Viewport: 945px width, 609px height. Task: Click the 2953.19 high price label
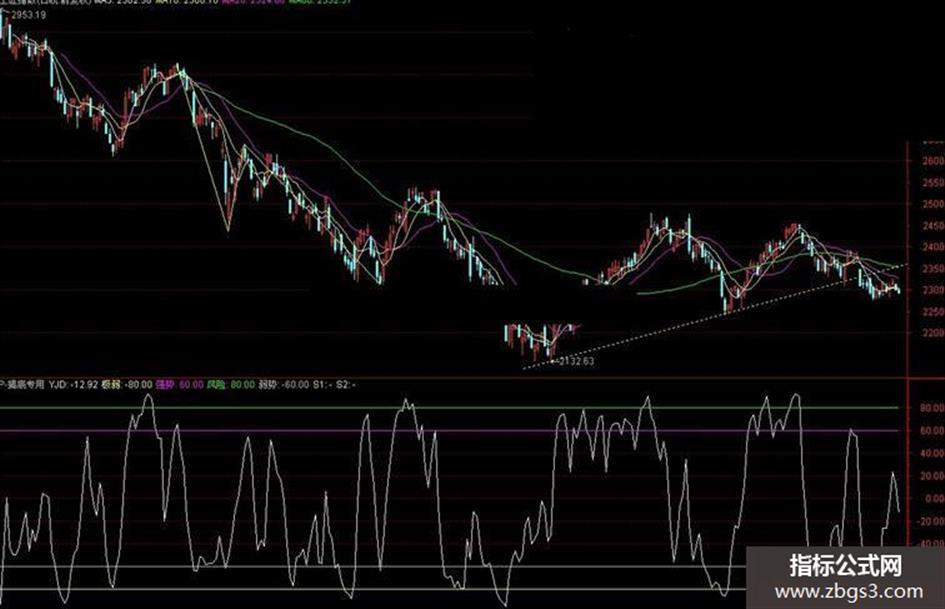(28, 15)
